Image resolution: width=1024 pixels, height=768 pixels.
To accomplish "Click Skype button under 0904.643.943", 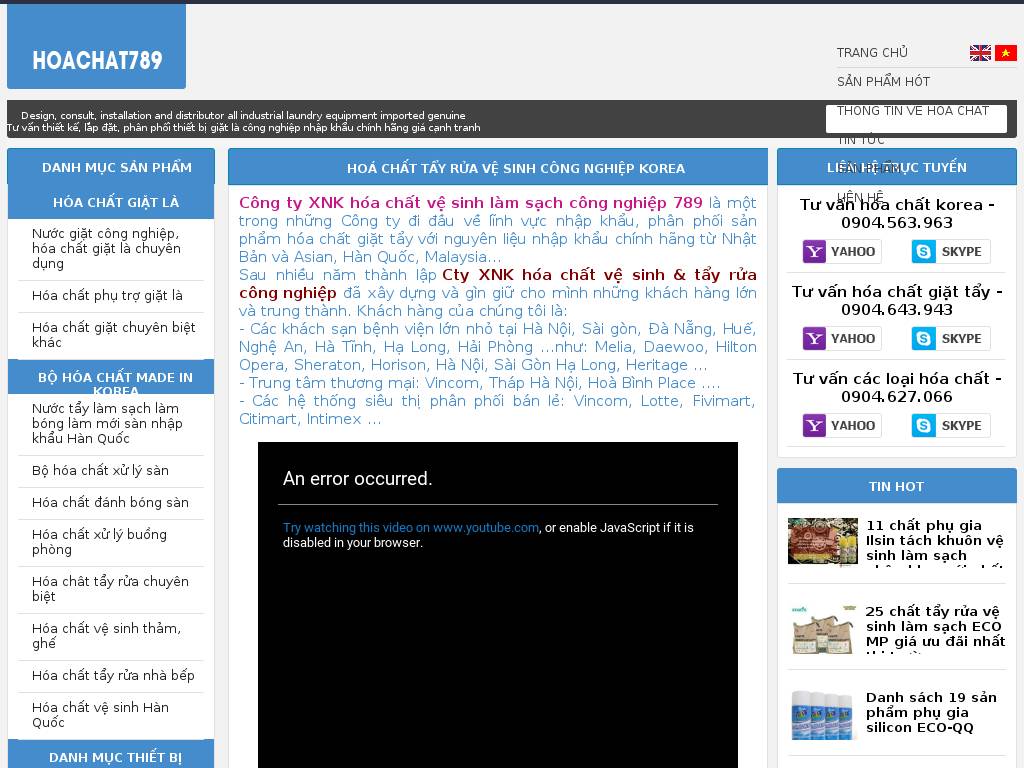I will [x=950, y=339].
